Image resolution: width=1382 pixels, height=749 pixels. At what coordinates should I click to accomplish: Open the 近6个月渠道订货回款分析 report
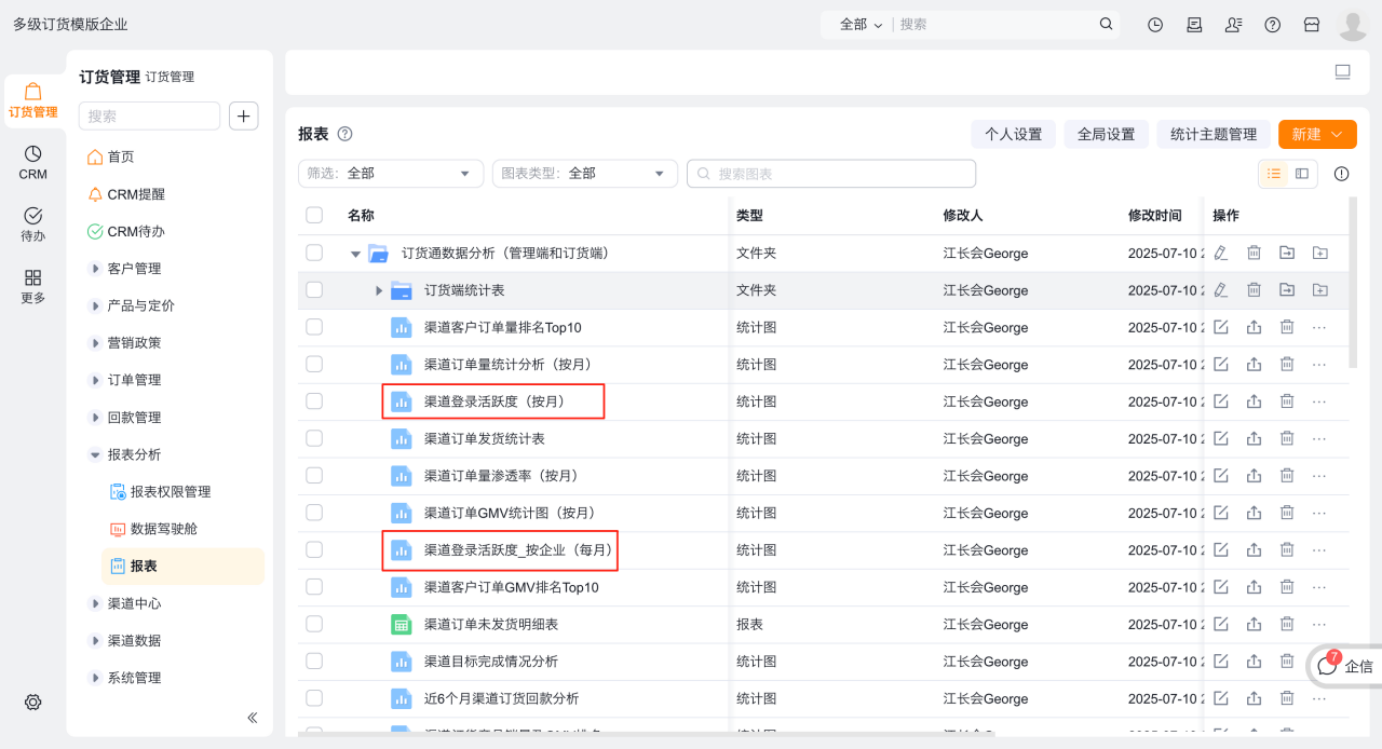click(501, 698)
